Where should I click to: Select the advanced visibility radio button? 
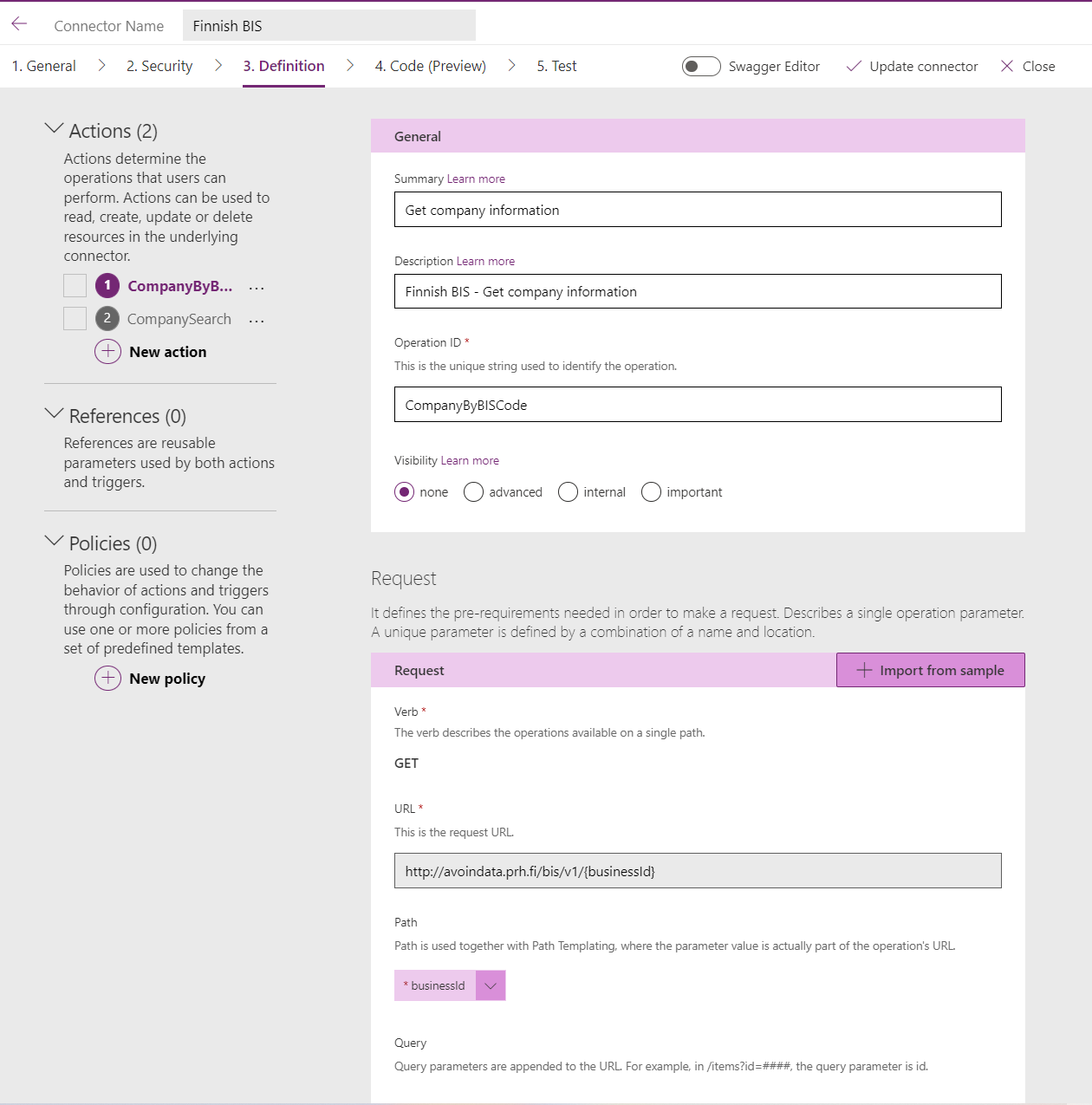(x=473, y=492)
